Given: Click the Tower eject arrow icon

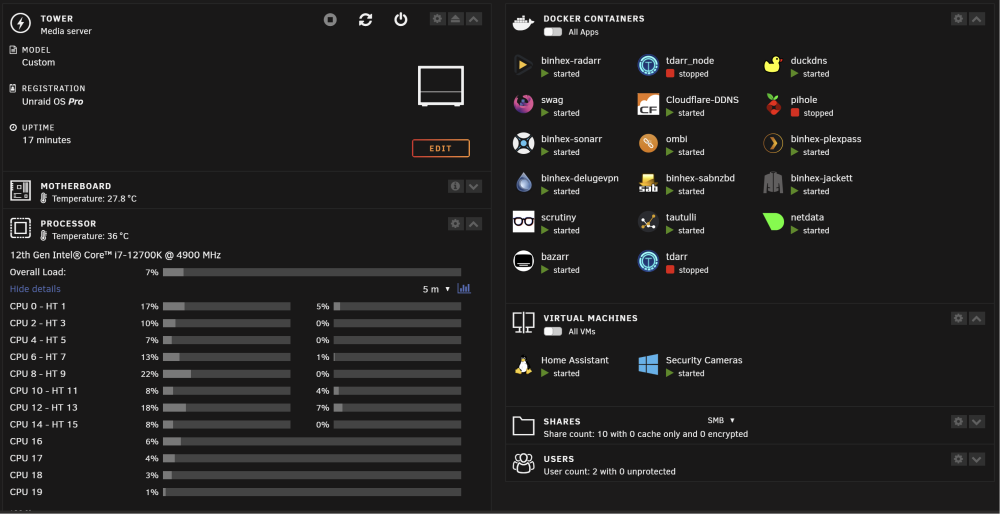Looking at the screenshot, I should (x=455, y=19).
